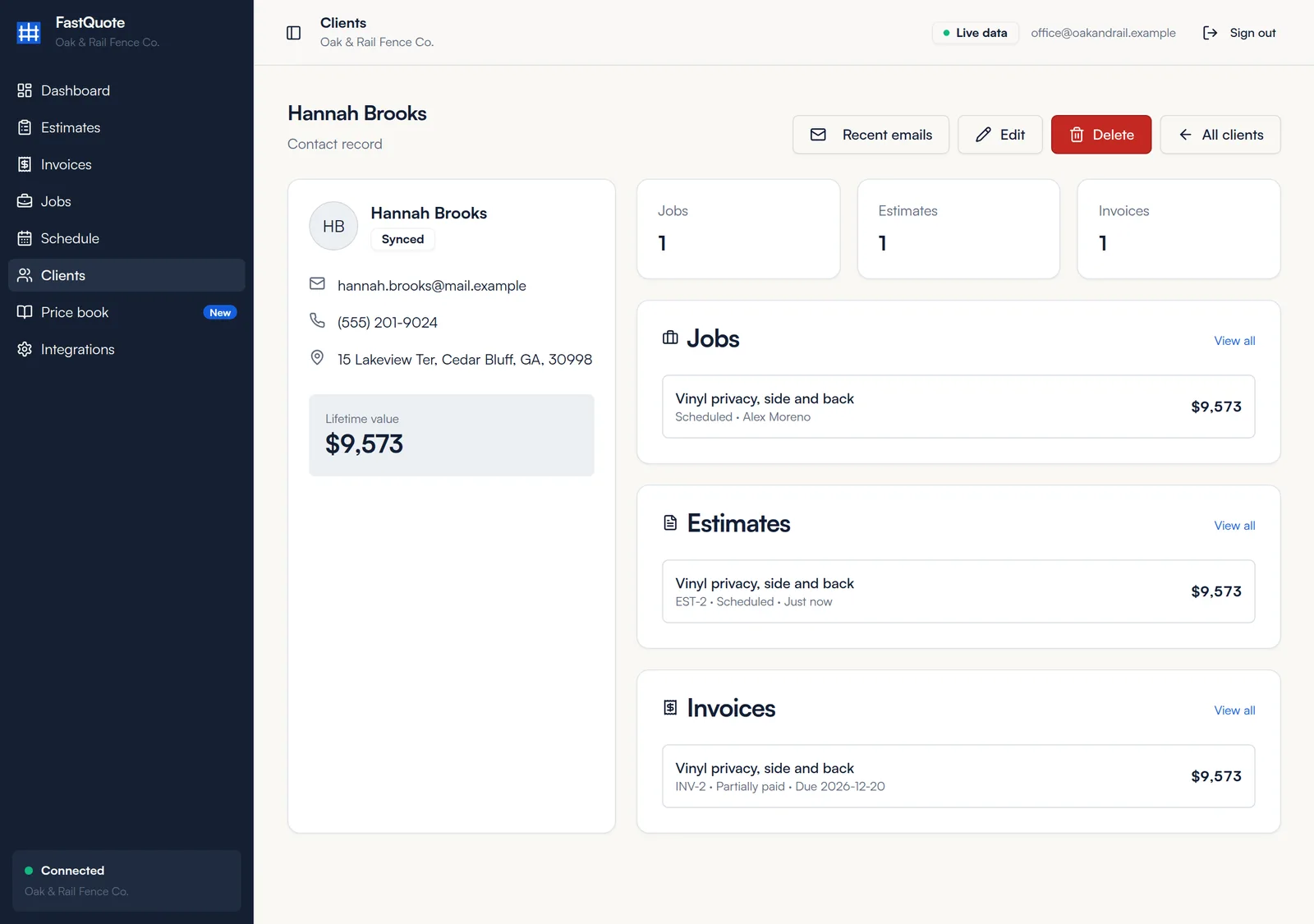
Task: Click the FastQuote grid logo icon
Action: [29, 32]
